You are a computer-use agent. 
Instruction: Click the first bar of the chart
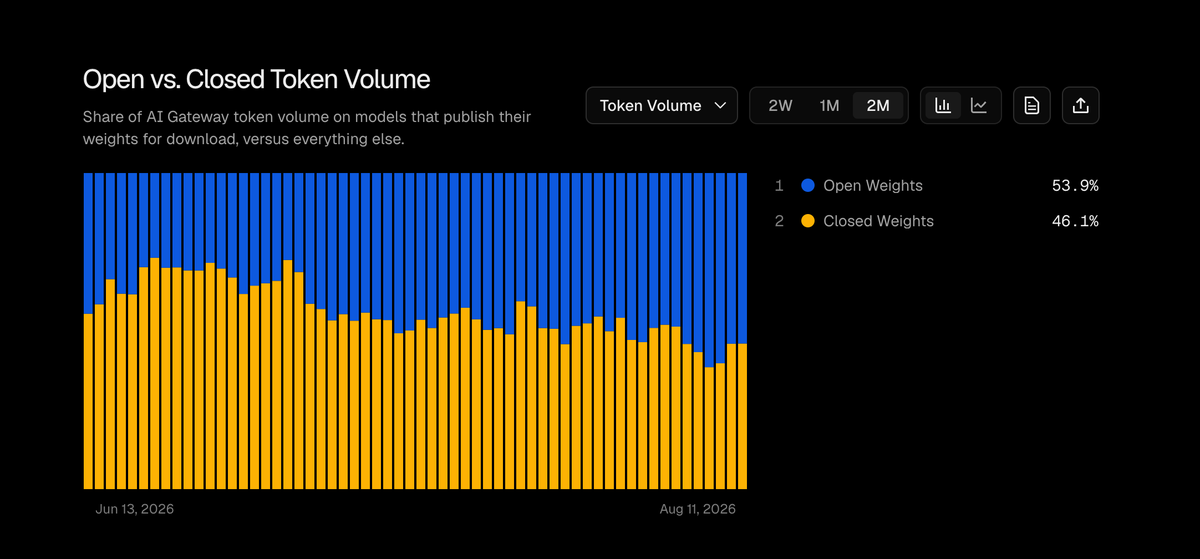pos(88,331)
